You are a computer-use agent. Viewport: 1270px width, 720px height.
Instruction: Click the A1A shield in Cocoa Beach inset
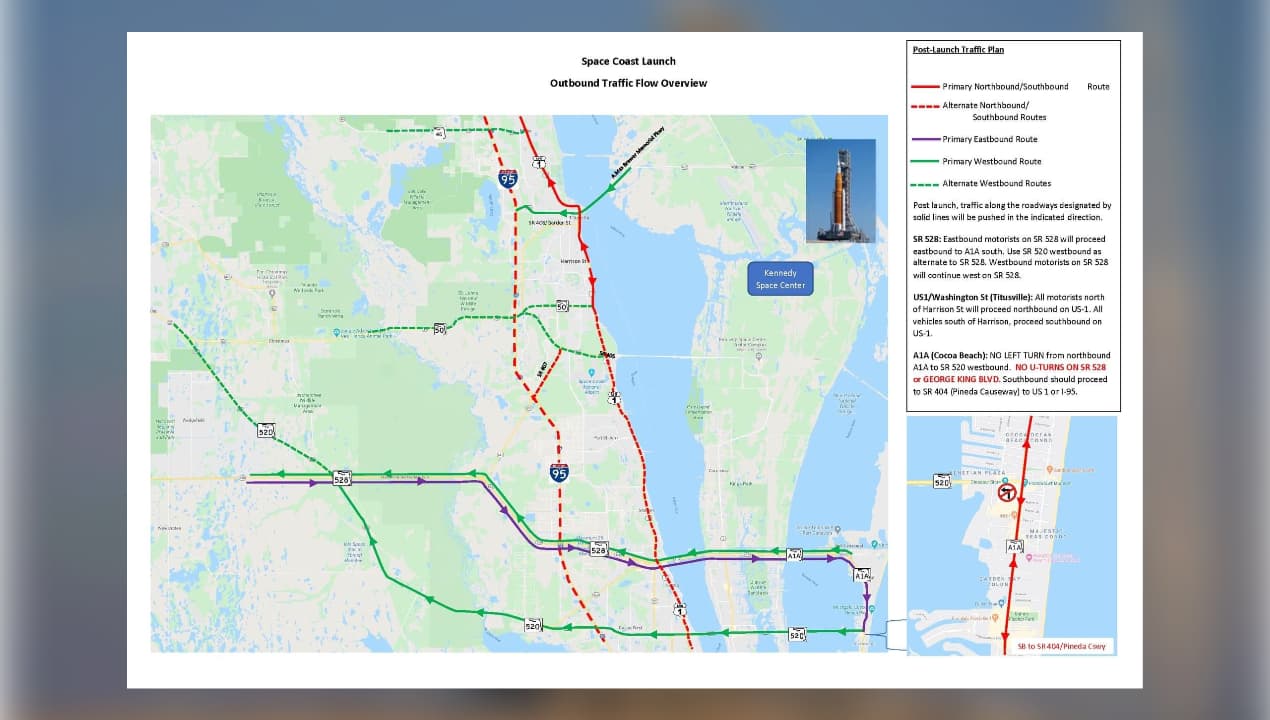point(1014,547)
